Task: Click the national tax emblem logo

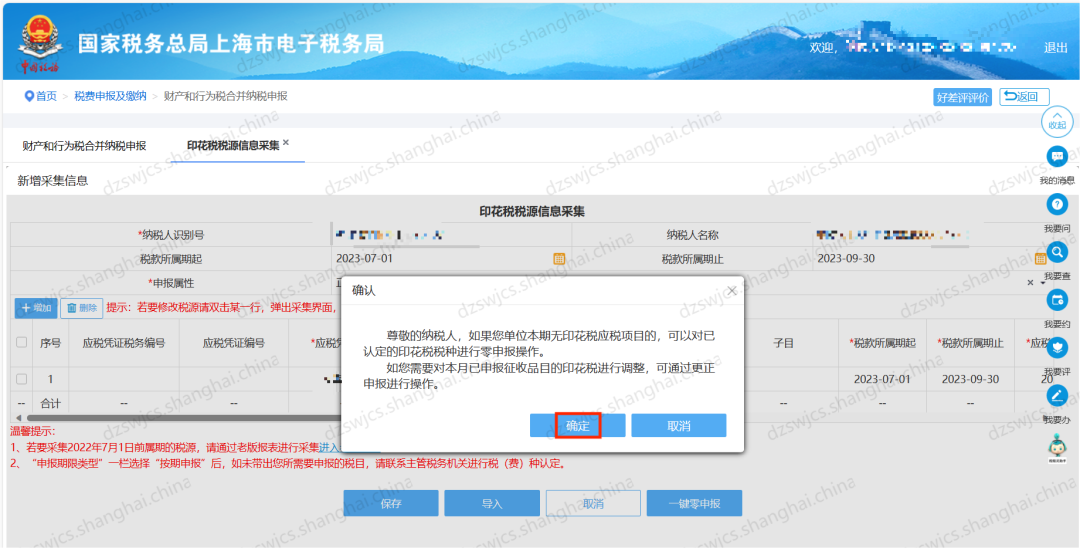Action: click(x=39, y=42)
